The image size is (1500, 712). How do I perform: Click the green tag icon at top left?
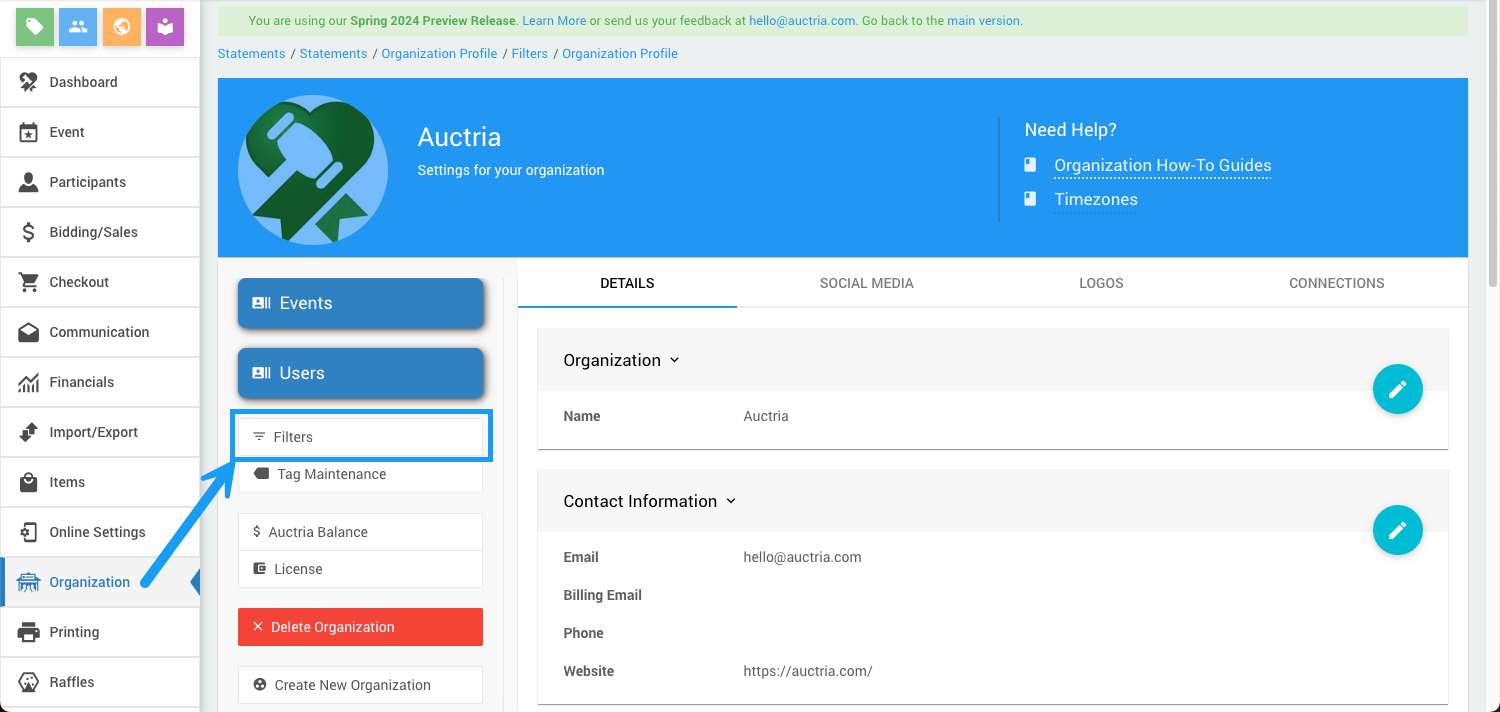(35, 27)
